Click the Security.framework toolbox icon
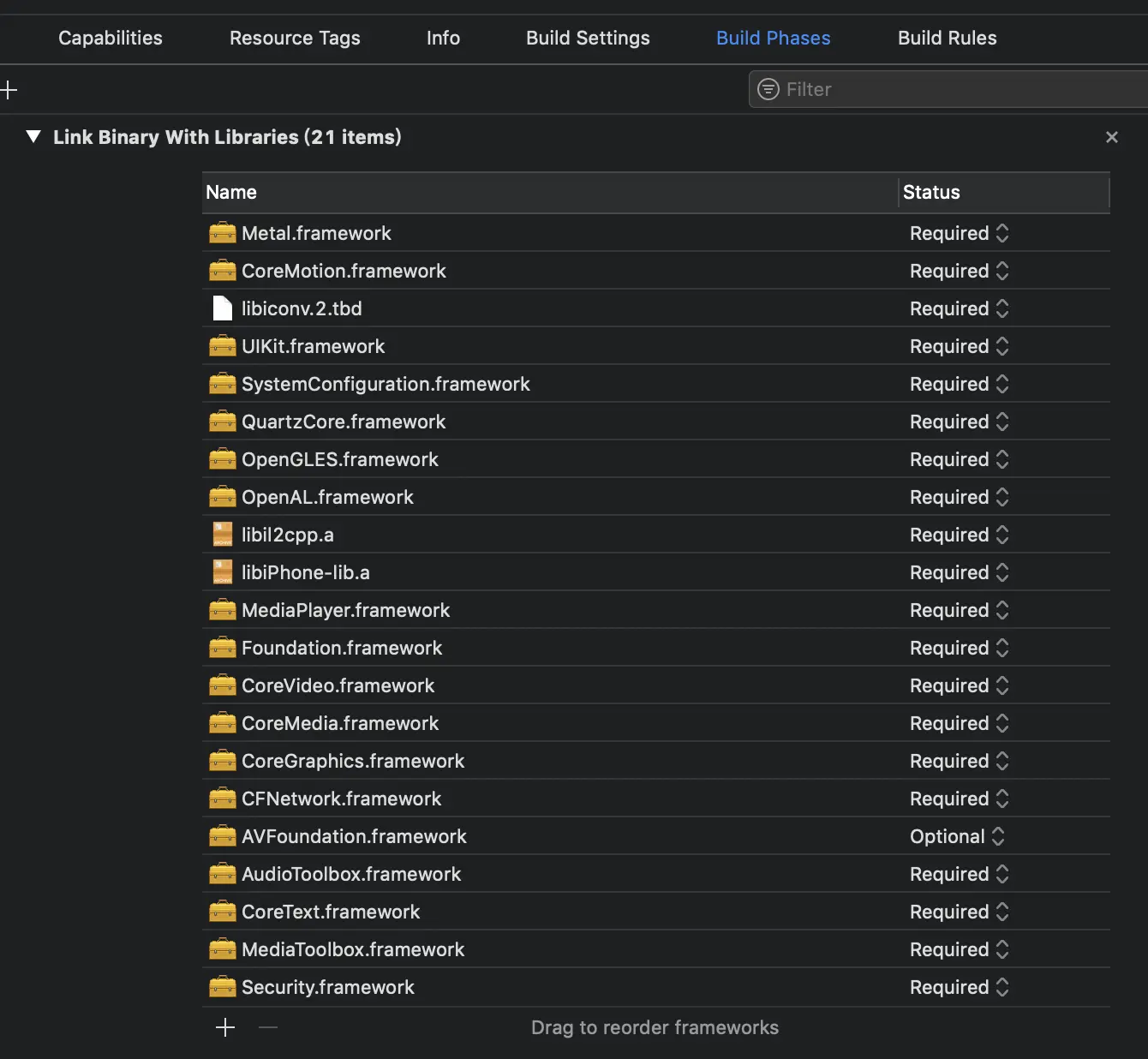 222,987
